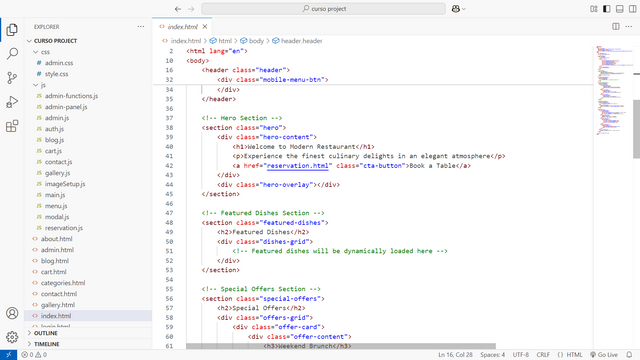Change end of line sequence CRLF
Screen dimensions: 640x360
[x=543, y=355]
